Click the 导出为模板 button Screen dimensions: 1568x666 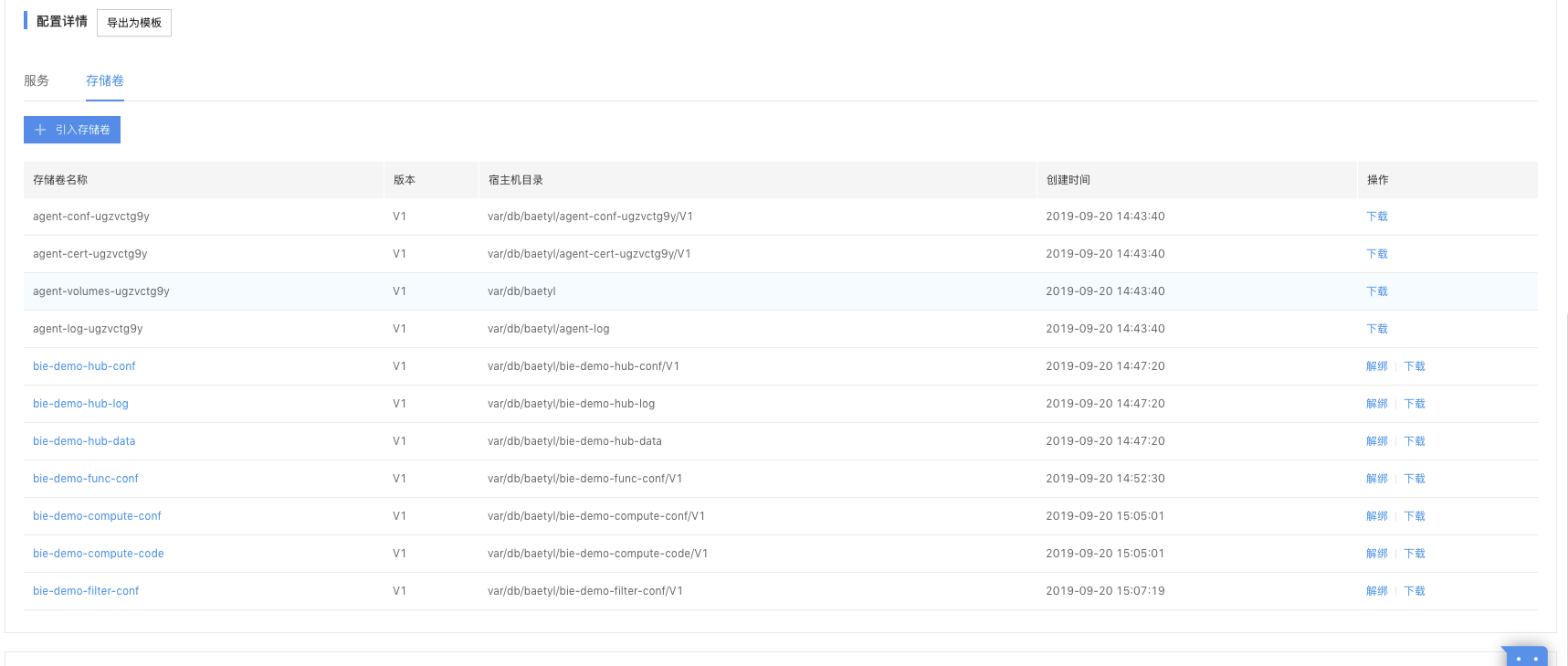(134, 23)
